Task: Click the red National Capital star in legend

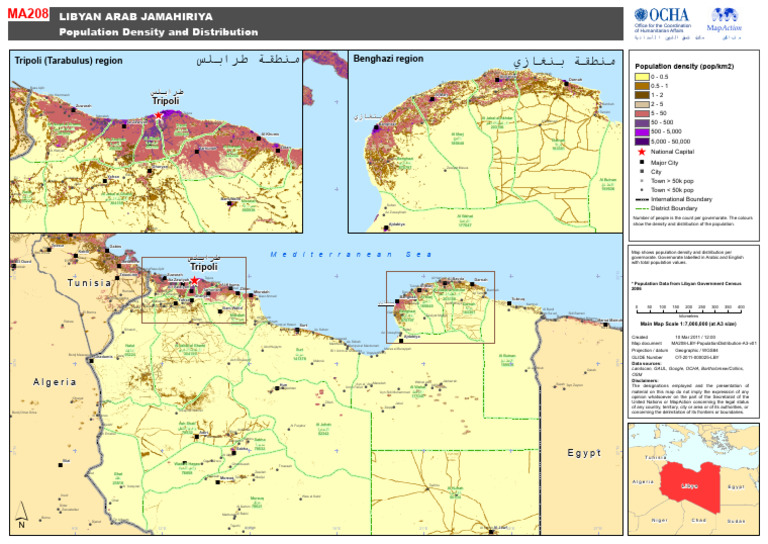Action: (641, 151)
